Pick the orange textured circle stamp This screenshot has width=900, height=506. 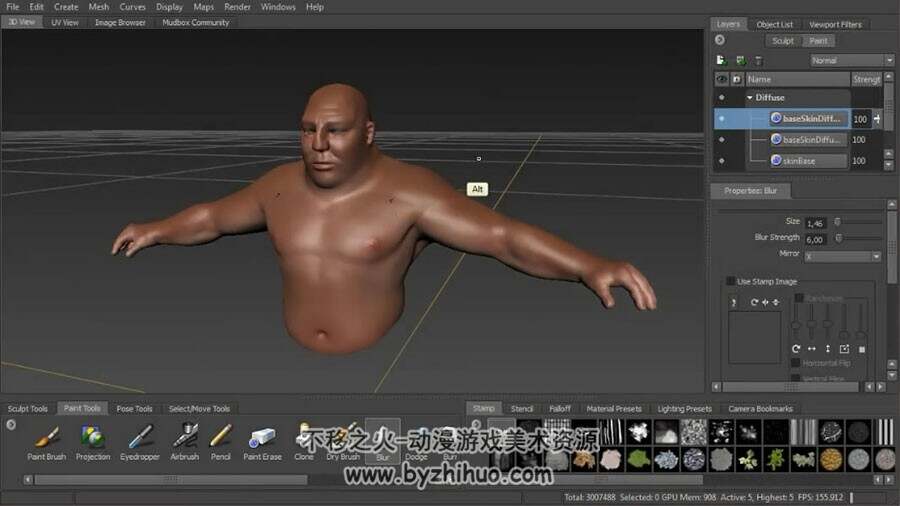[x=831, y=459]
